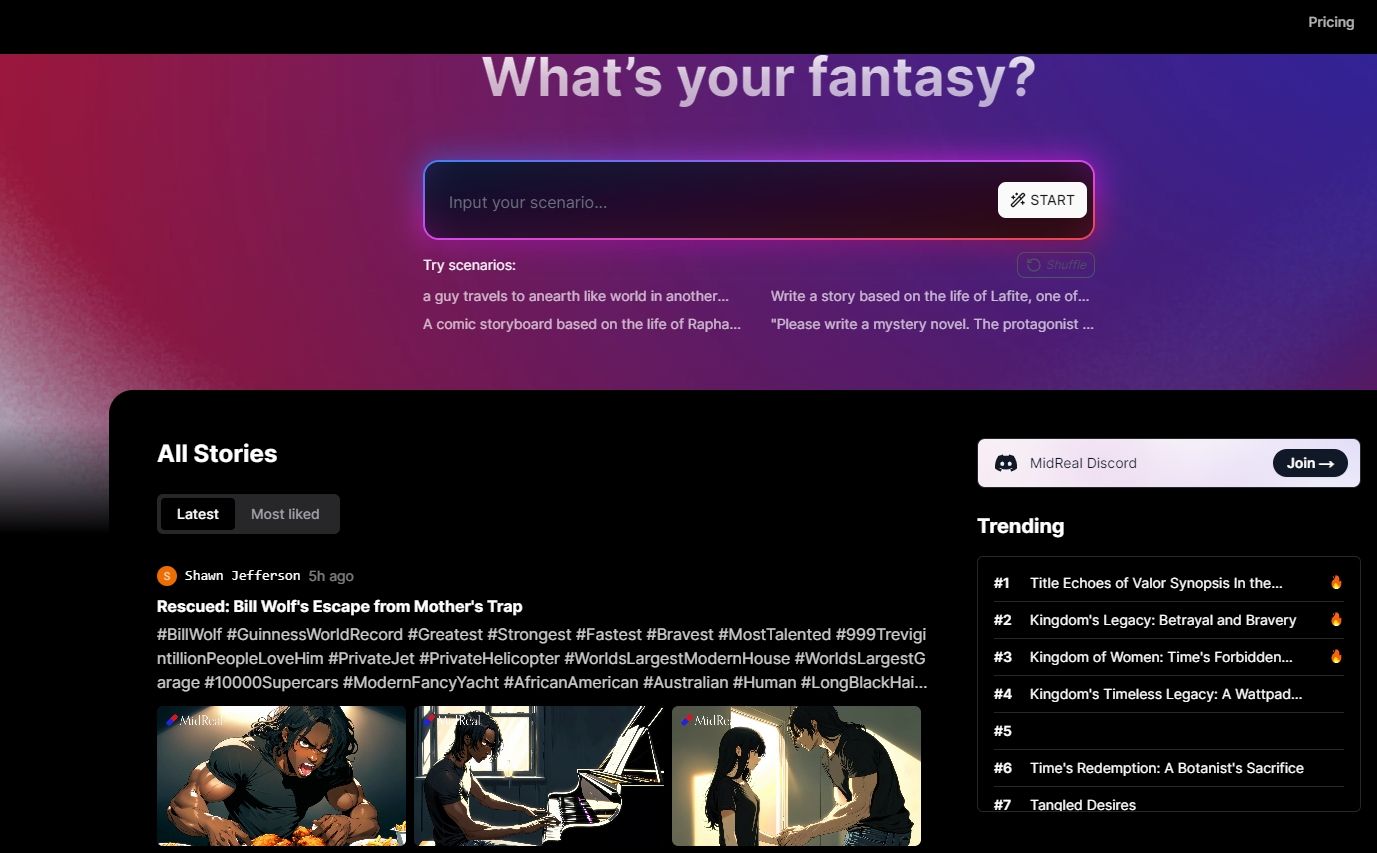Screen dimensions: 1377x853
Task: Switch to the Most liked tab
Action: [285, 514]
